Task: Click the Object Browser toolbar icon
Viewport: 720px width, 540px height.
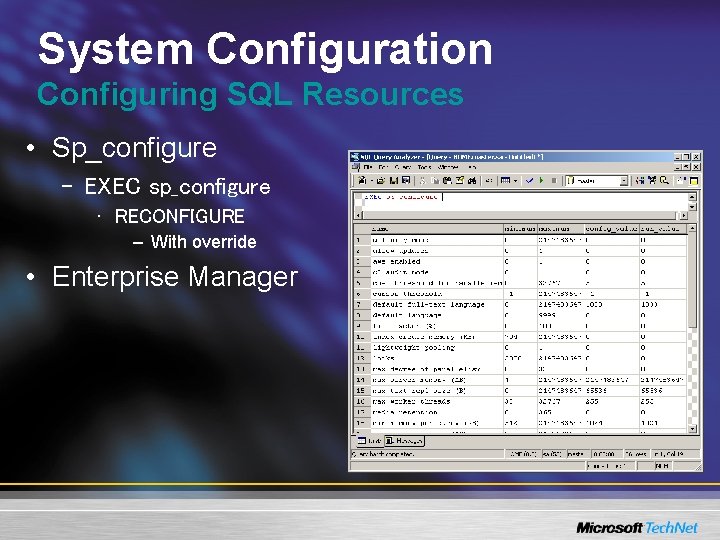Action: (x=652, y=180)
